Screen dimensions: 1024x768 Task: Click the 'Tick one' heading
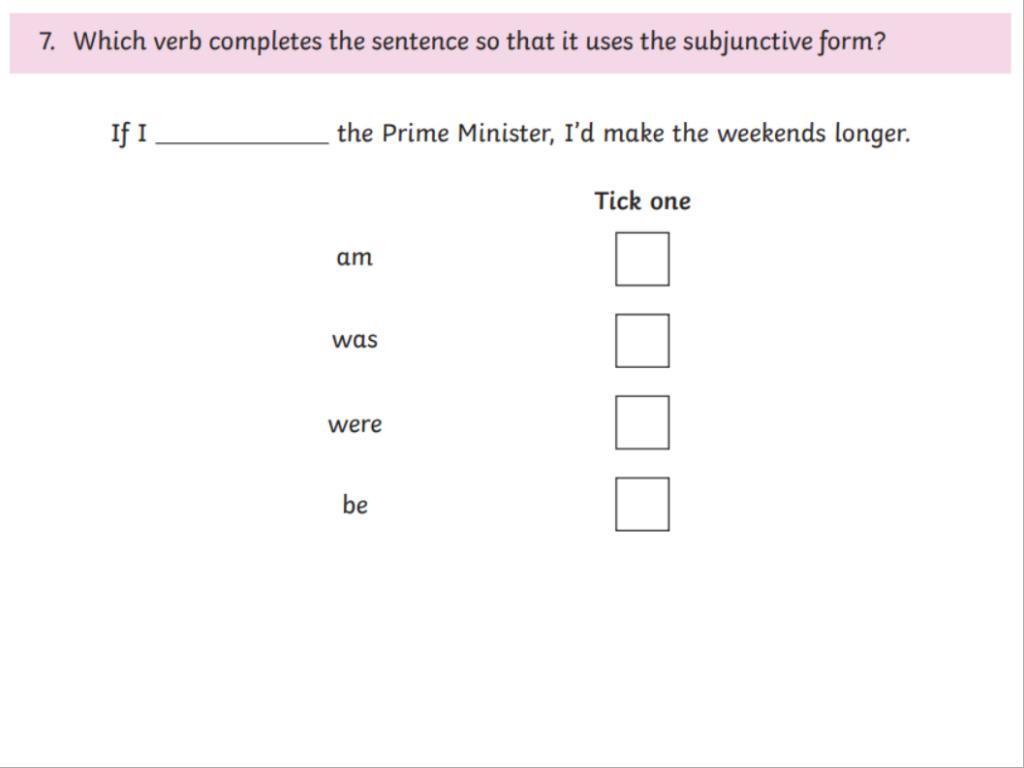click(642, 200)
